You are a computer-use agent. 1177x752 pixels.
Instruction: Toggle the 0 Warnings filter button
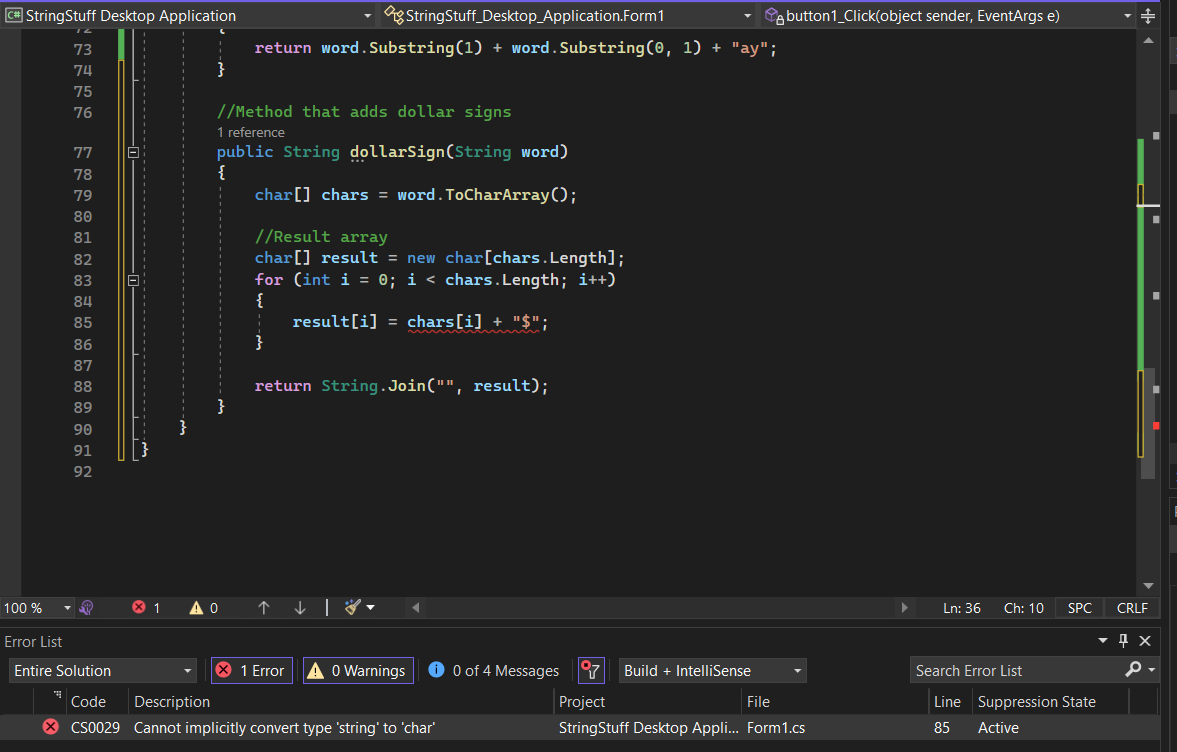pyautogui.click(x=357, y=670)
